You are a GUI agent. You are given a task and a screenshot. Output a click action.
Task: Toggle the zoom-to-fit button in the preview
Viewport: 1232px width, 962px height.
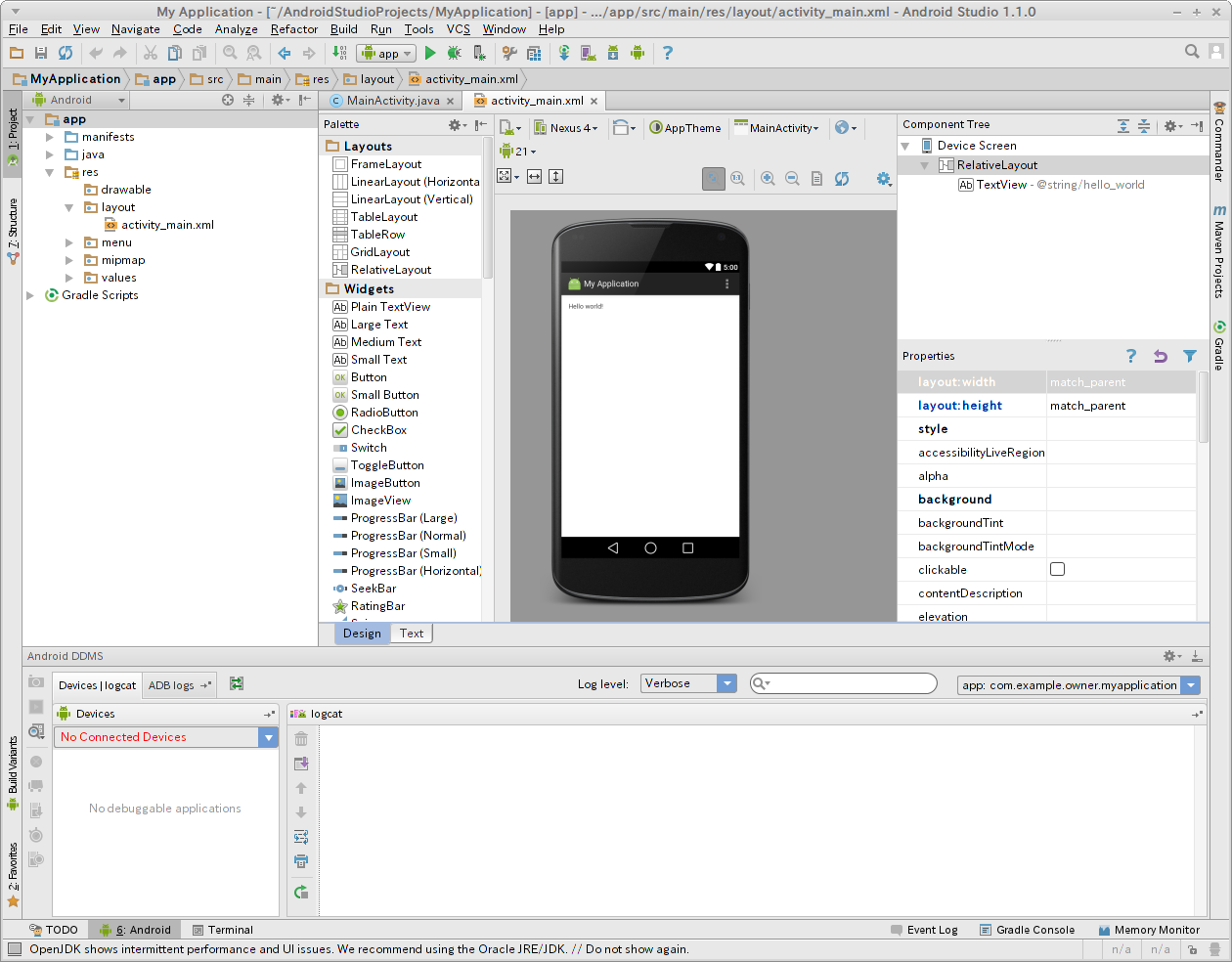coord(714,178)
